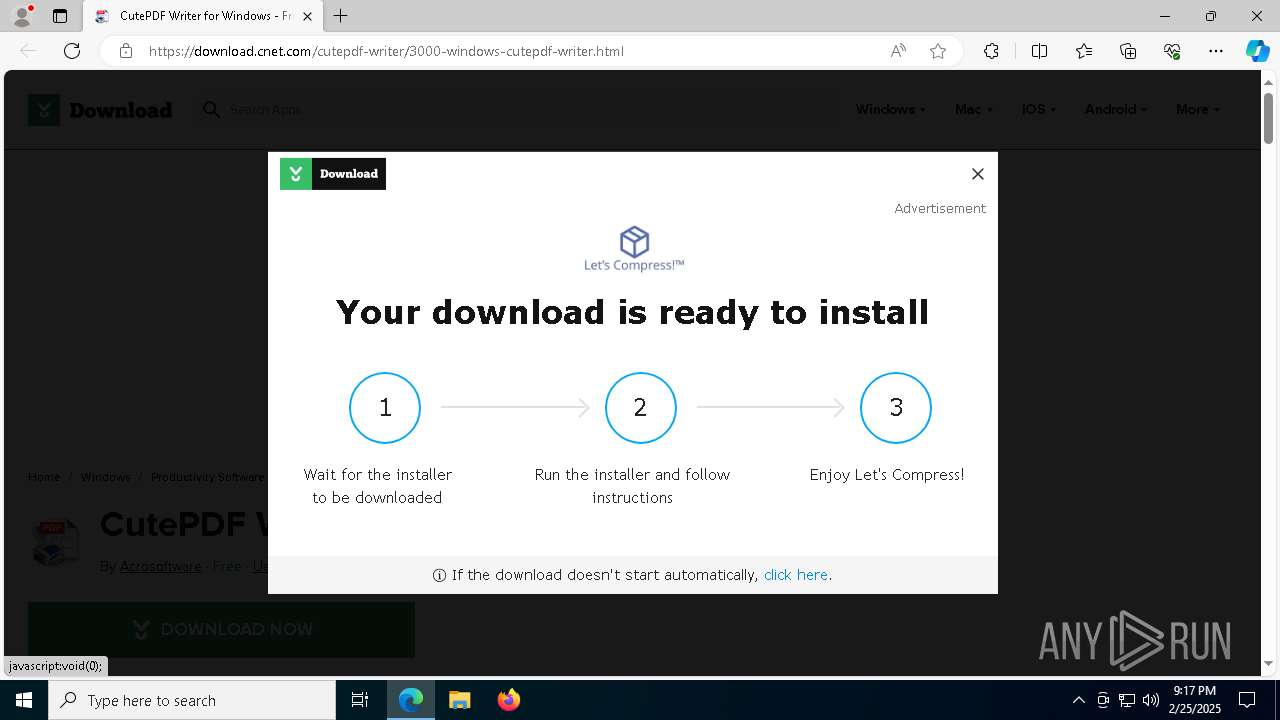1280x720 pixels.
Task: Click the Download logo in the popup
Action: click(x=333, y=174)
